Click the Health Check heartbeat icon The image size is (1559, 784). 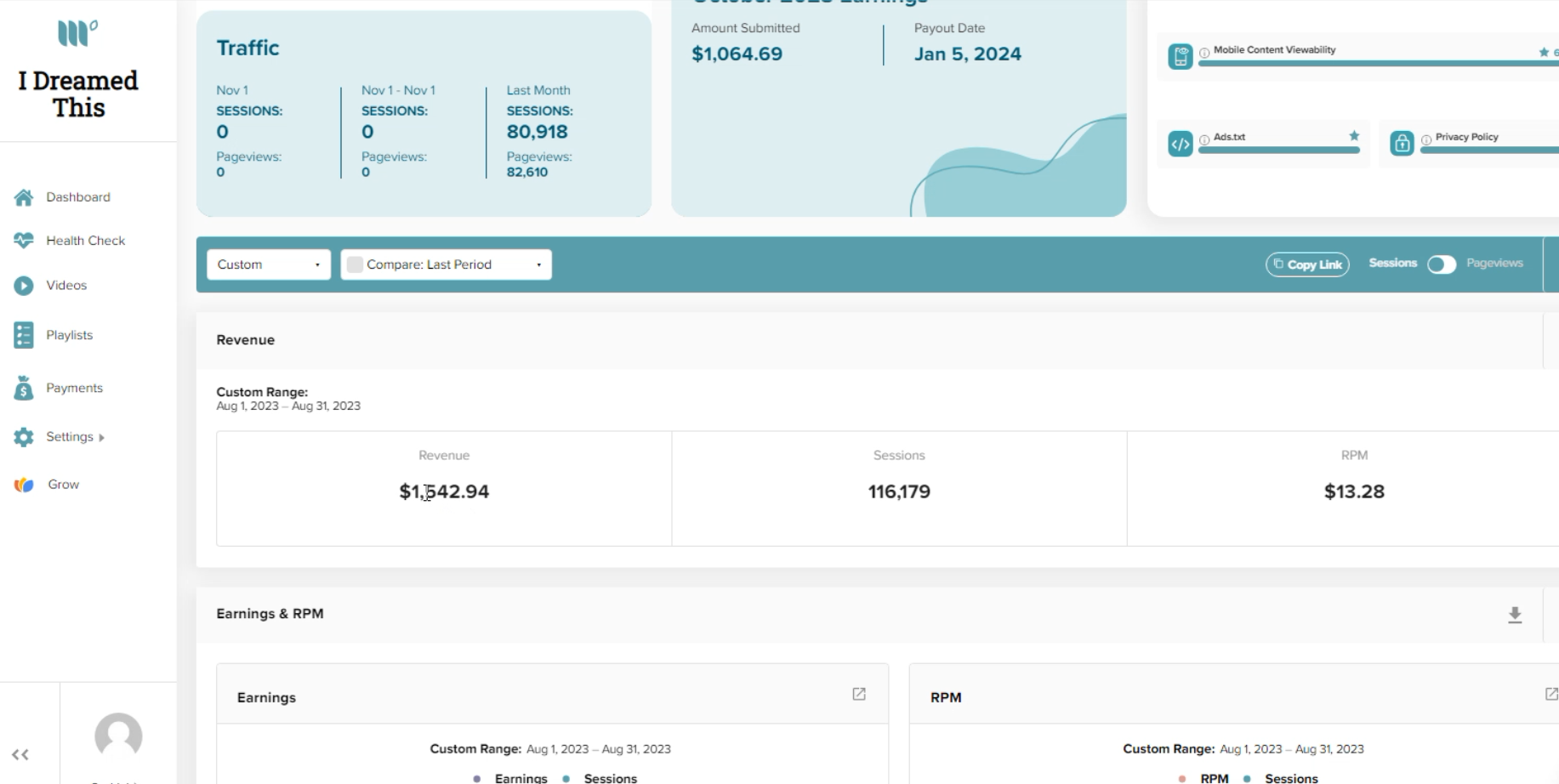[x=24, y=241]
